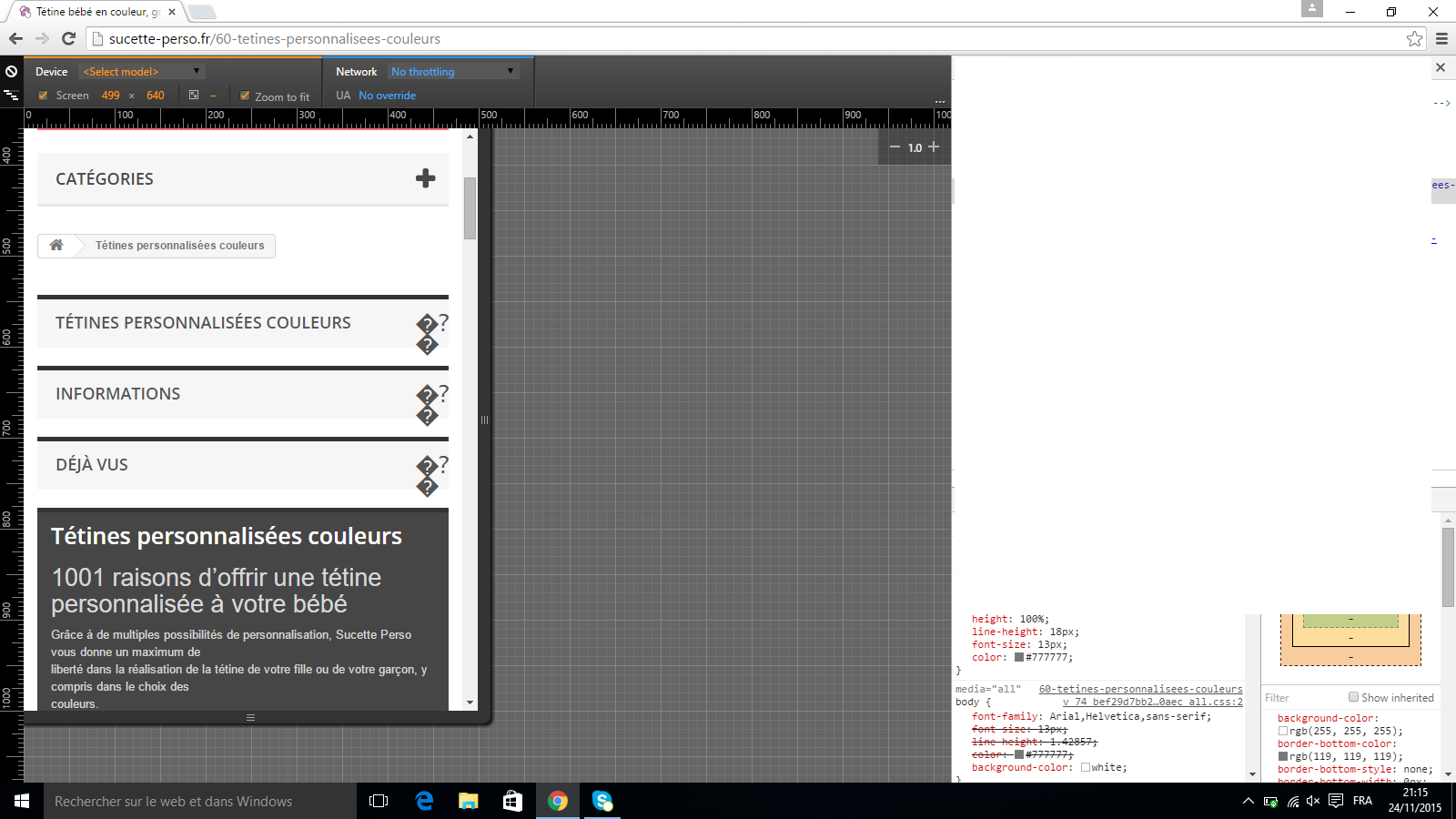1456x819 pixels.
Task: Show hidden system tray icons
Action: (x=1248, y=801)
